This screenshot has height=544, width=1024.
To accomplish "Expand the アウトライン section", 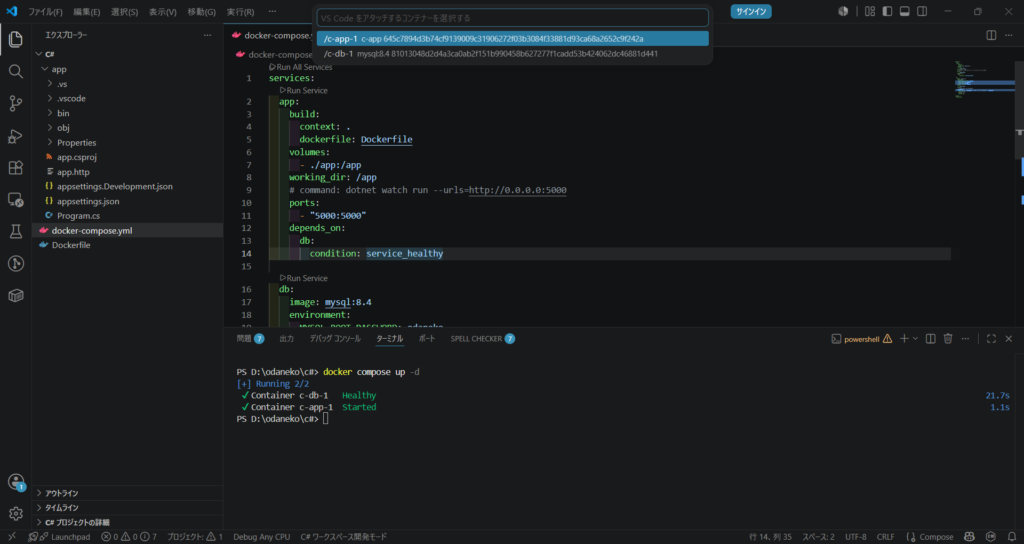I will click(127, 493).
